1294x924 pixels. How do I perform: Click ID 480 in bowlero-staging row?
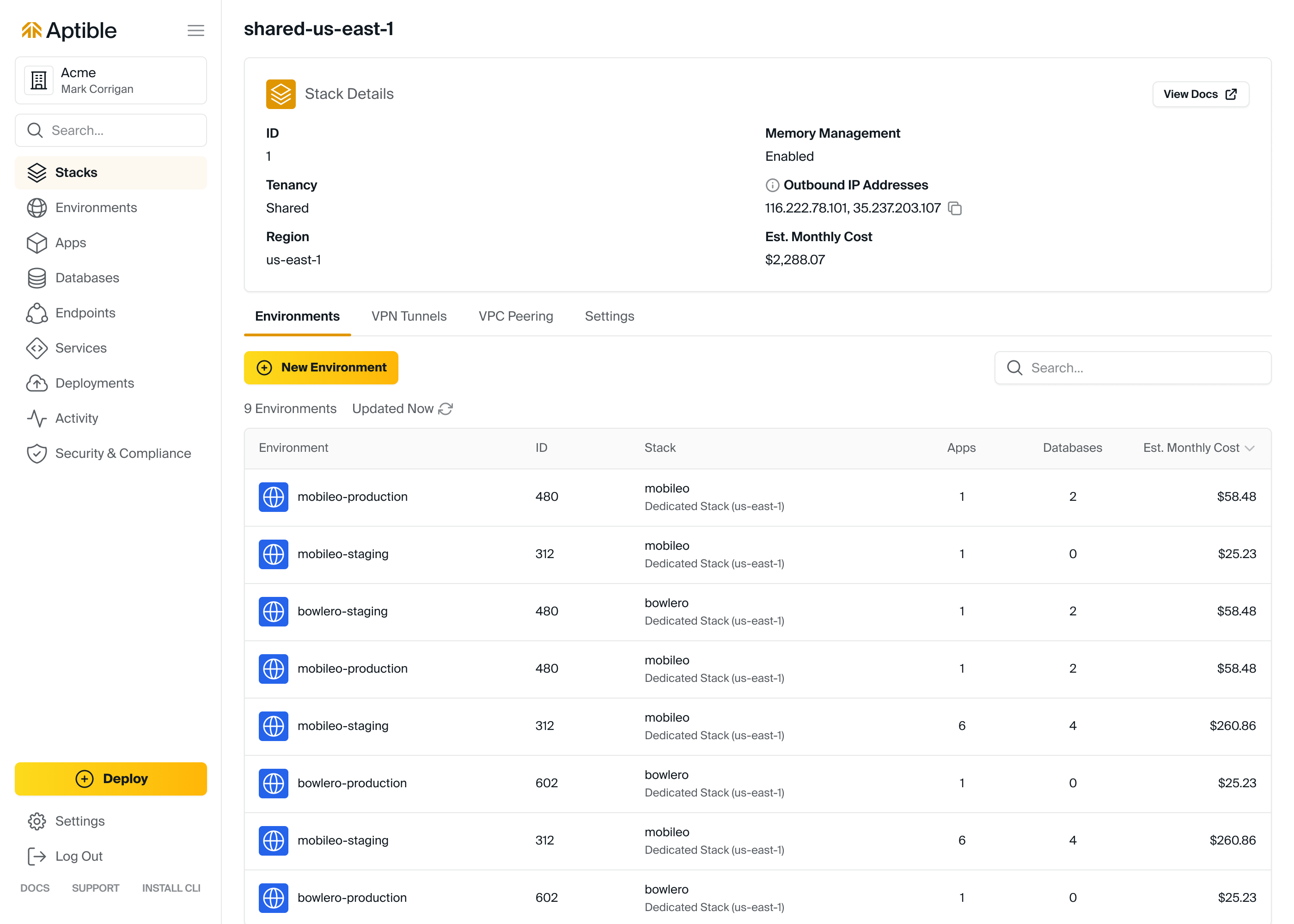[546, 611]
